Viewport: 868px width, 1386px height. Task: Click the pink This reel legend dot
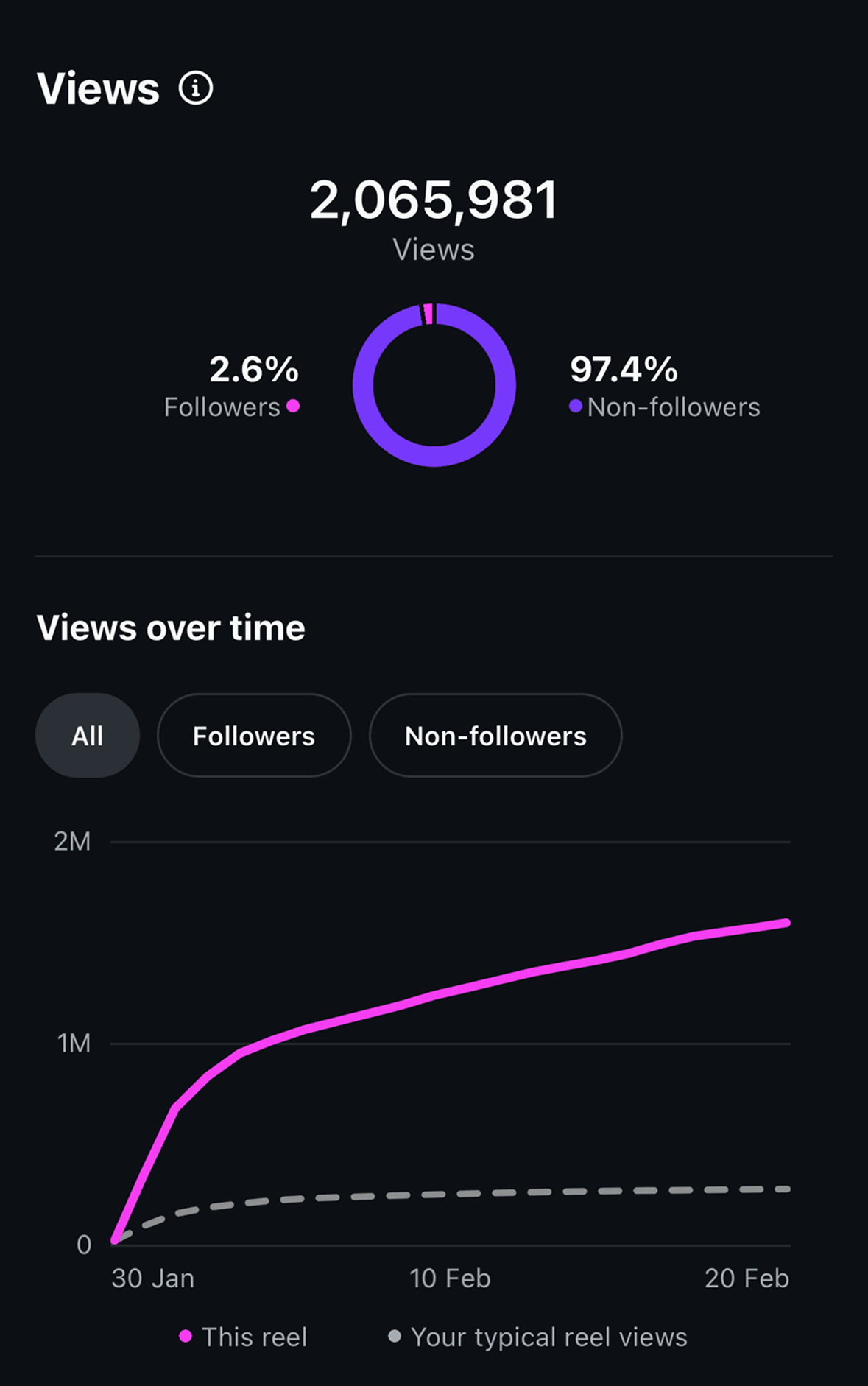tap(186, 1336)
